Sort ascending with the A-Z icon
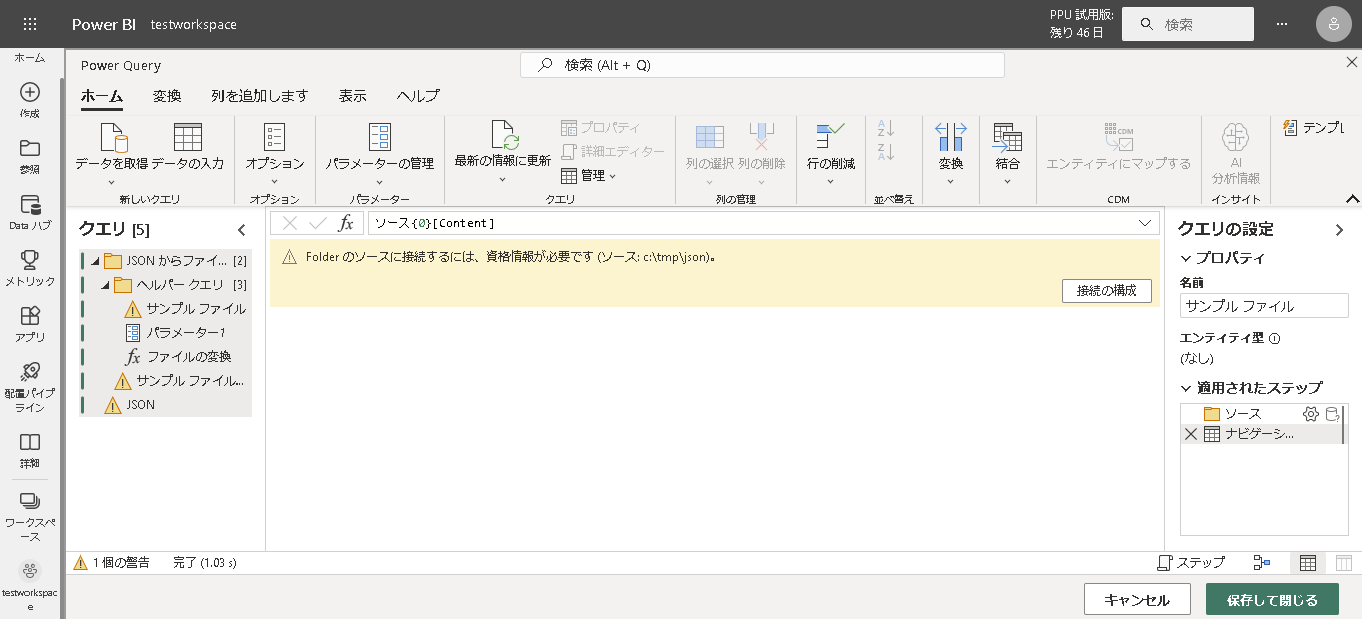Viewport: 1362px width, 619px height. coord(885,129)
